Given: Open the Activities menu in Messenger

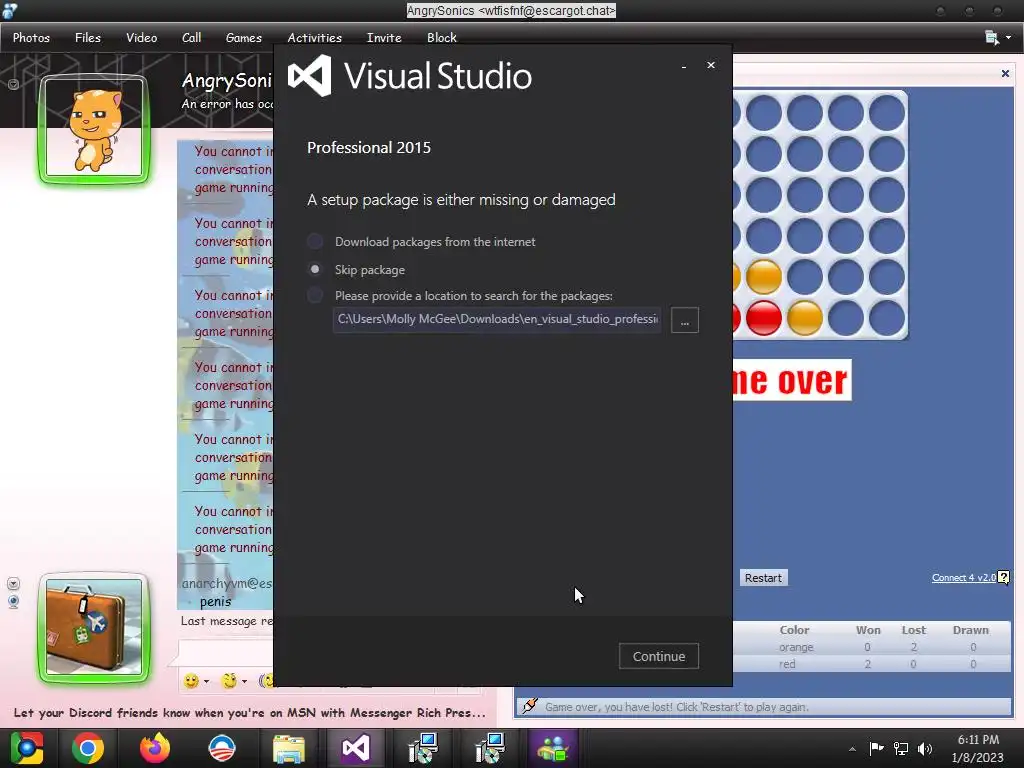Looking at the screenshot, I should point(314,38).
